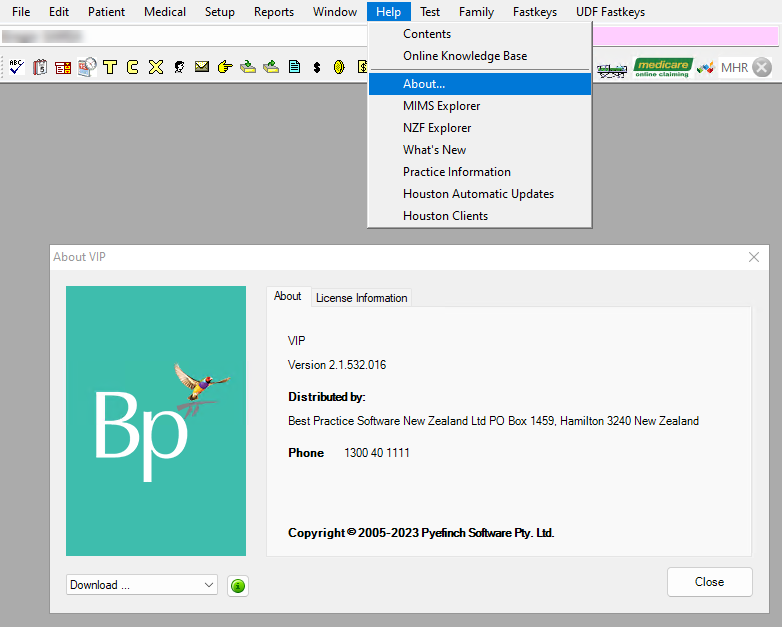Choose Practice Information menu item
Image resolution: width=782 pixels, height=627 pixels.
480,172
